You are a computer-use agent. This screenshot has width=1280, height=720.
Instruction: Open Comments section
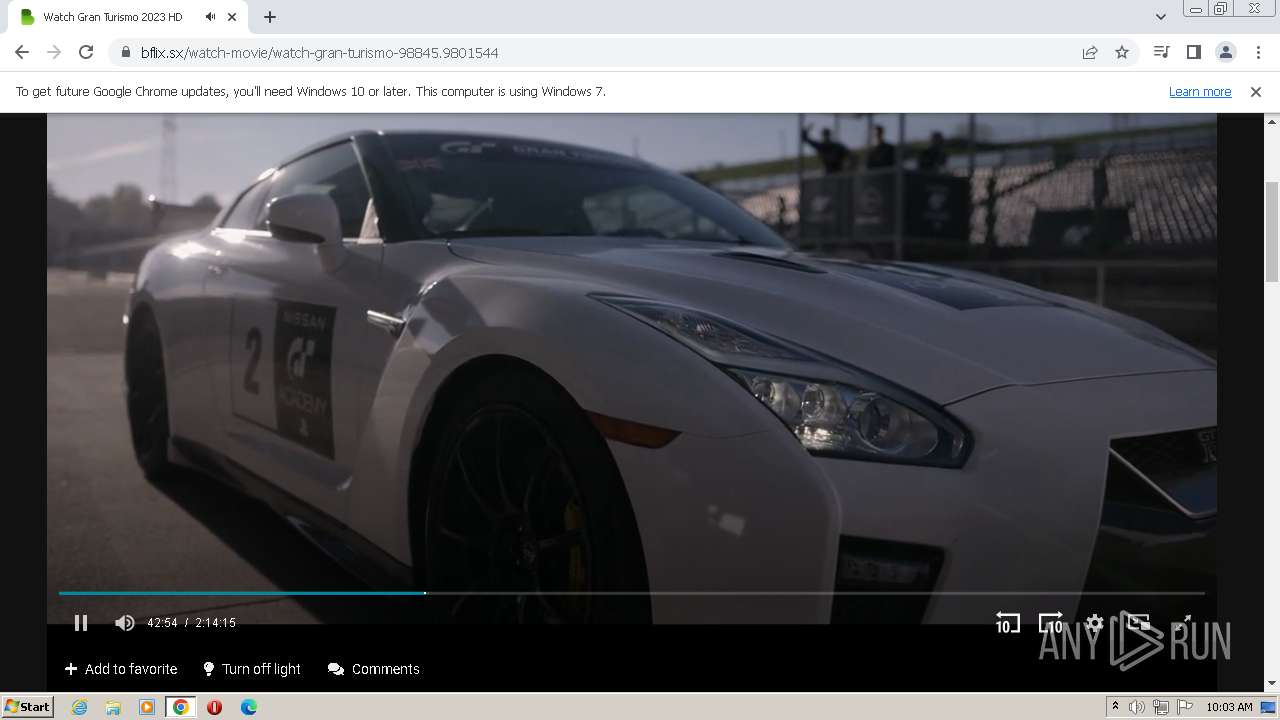pos(374,669)
